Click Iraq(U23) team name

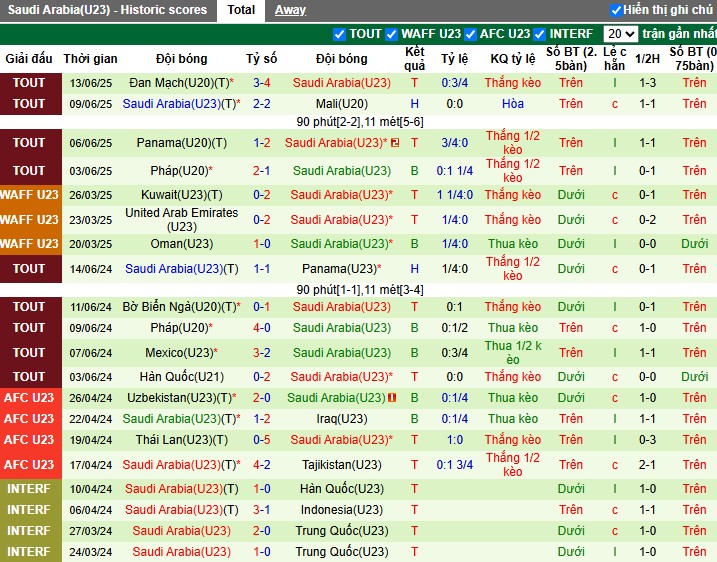(342, 419)
